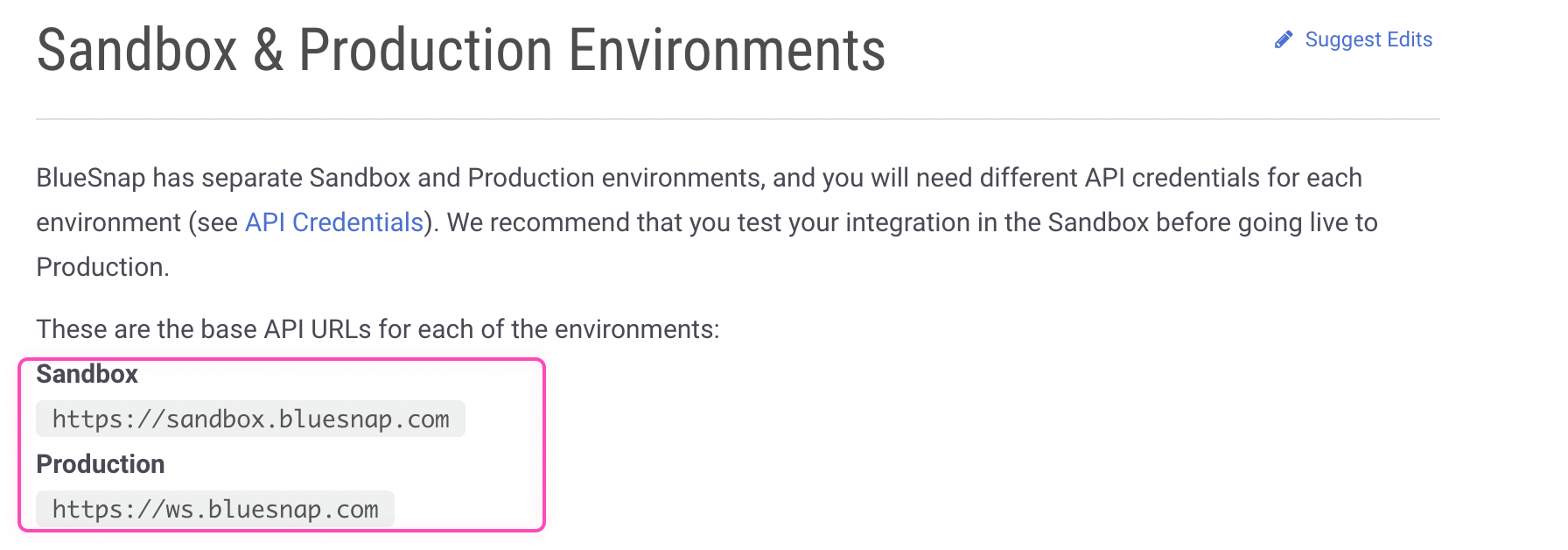Click the https:// prefix of the sandbox URL
This screenshot has width=1568, height=550.
point(108,419)
